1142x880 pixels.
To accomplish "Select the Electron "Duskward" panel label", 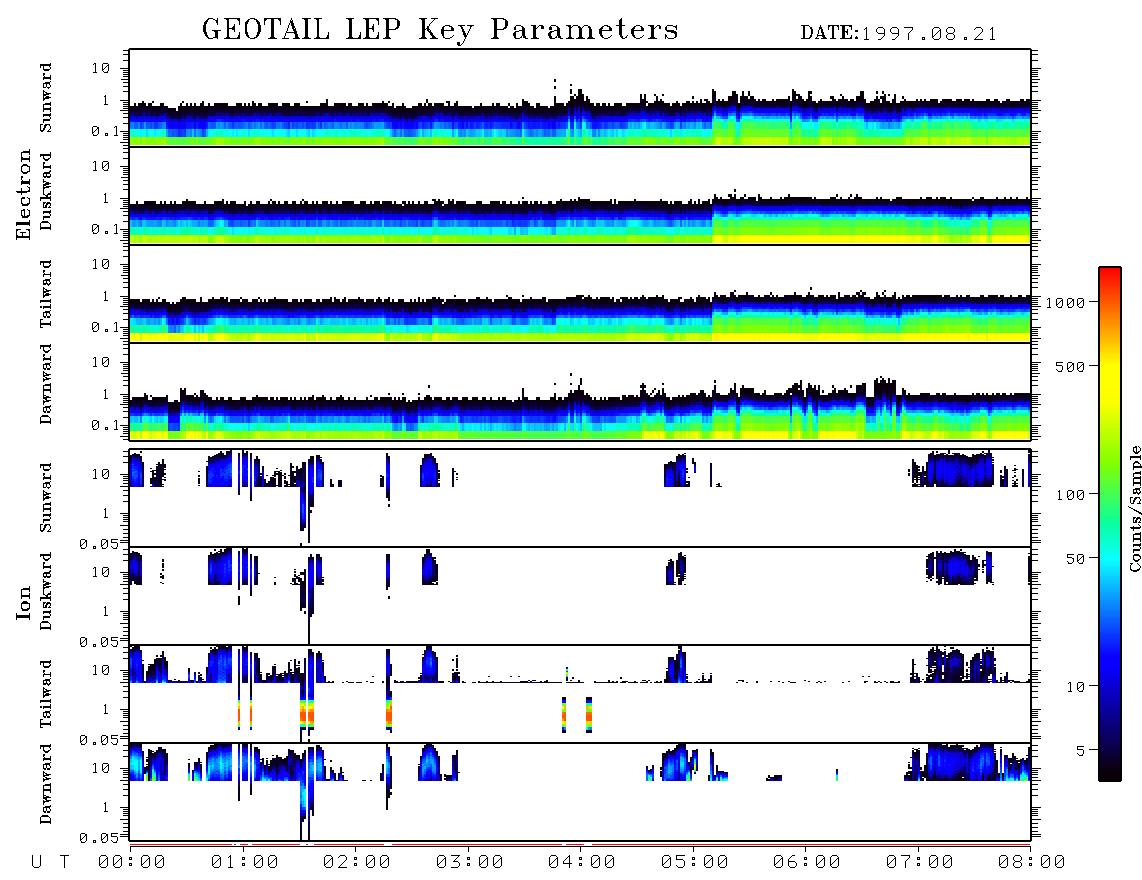I will click(46, 191).
